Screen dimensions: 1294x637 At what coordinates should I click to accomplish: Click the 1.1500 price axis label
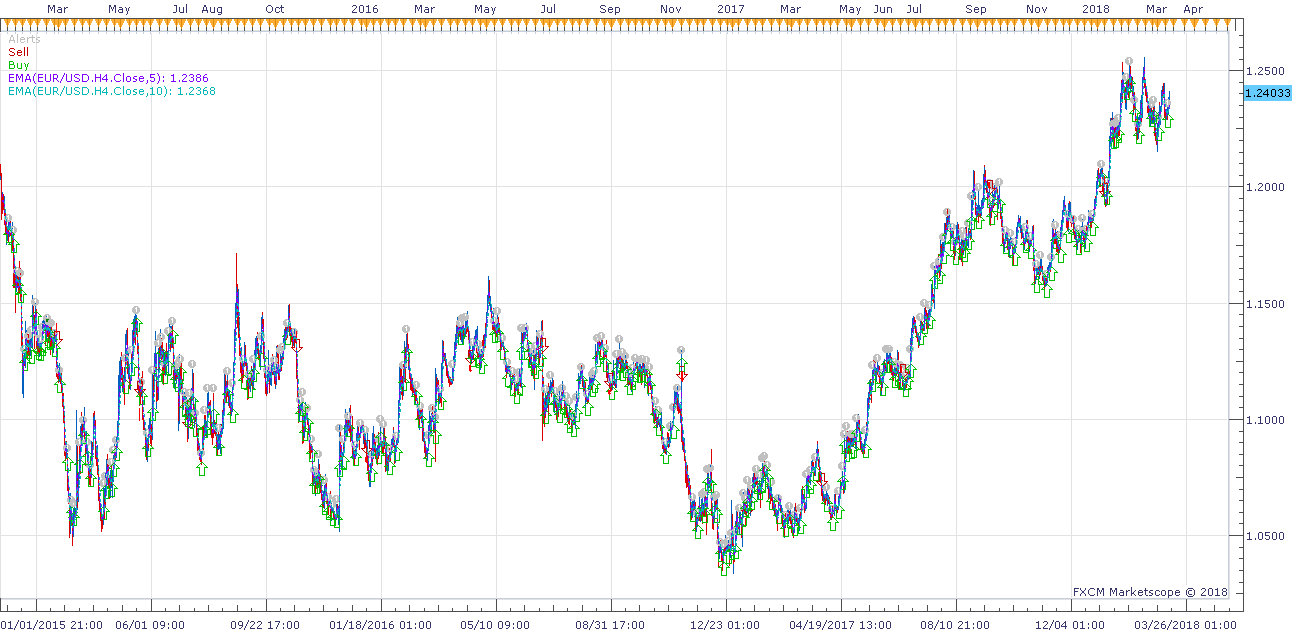click(1264, 303)
